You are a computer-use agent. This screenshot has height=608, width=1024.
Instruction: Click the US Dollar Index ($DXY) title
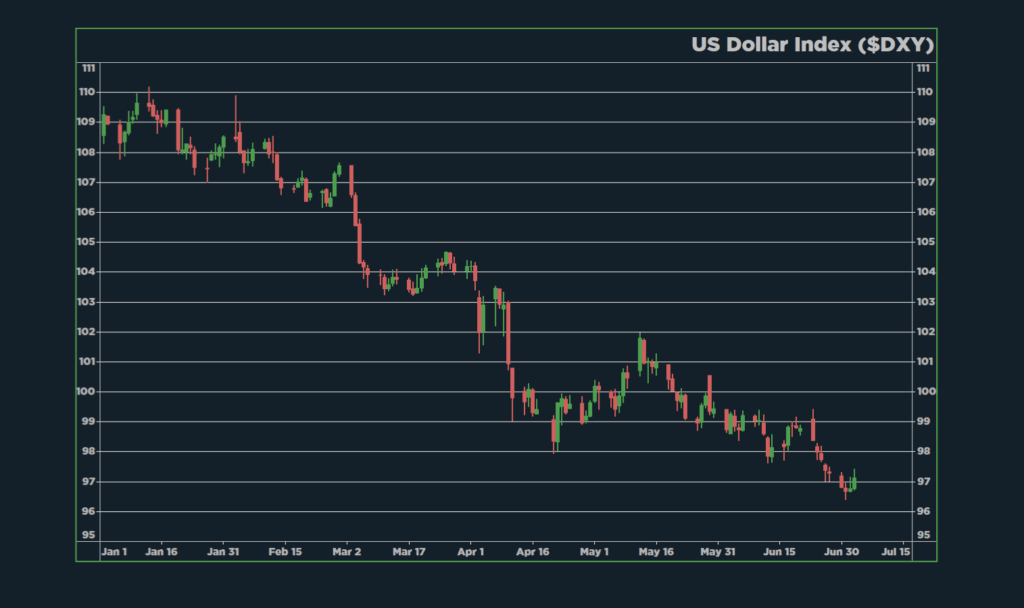812,45
